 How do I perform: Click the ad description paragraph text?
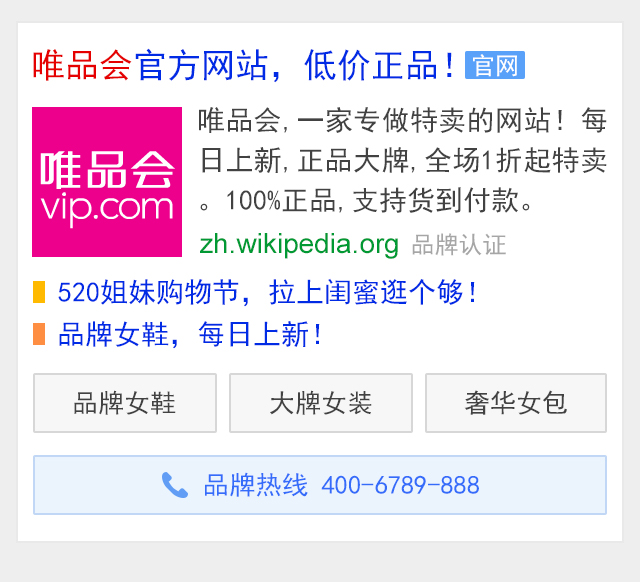pyautogui.click(x=403, y=160)
